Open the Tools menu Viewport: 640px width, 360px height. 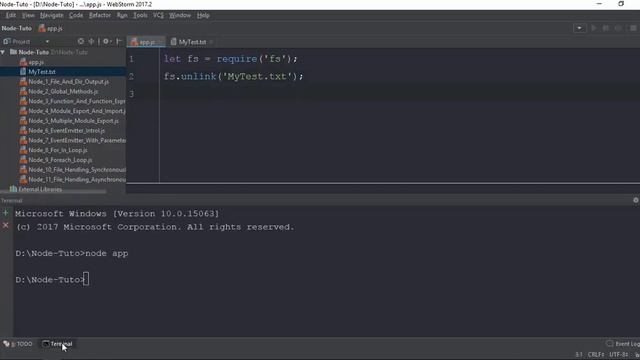[140, 15]
